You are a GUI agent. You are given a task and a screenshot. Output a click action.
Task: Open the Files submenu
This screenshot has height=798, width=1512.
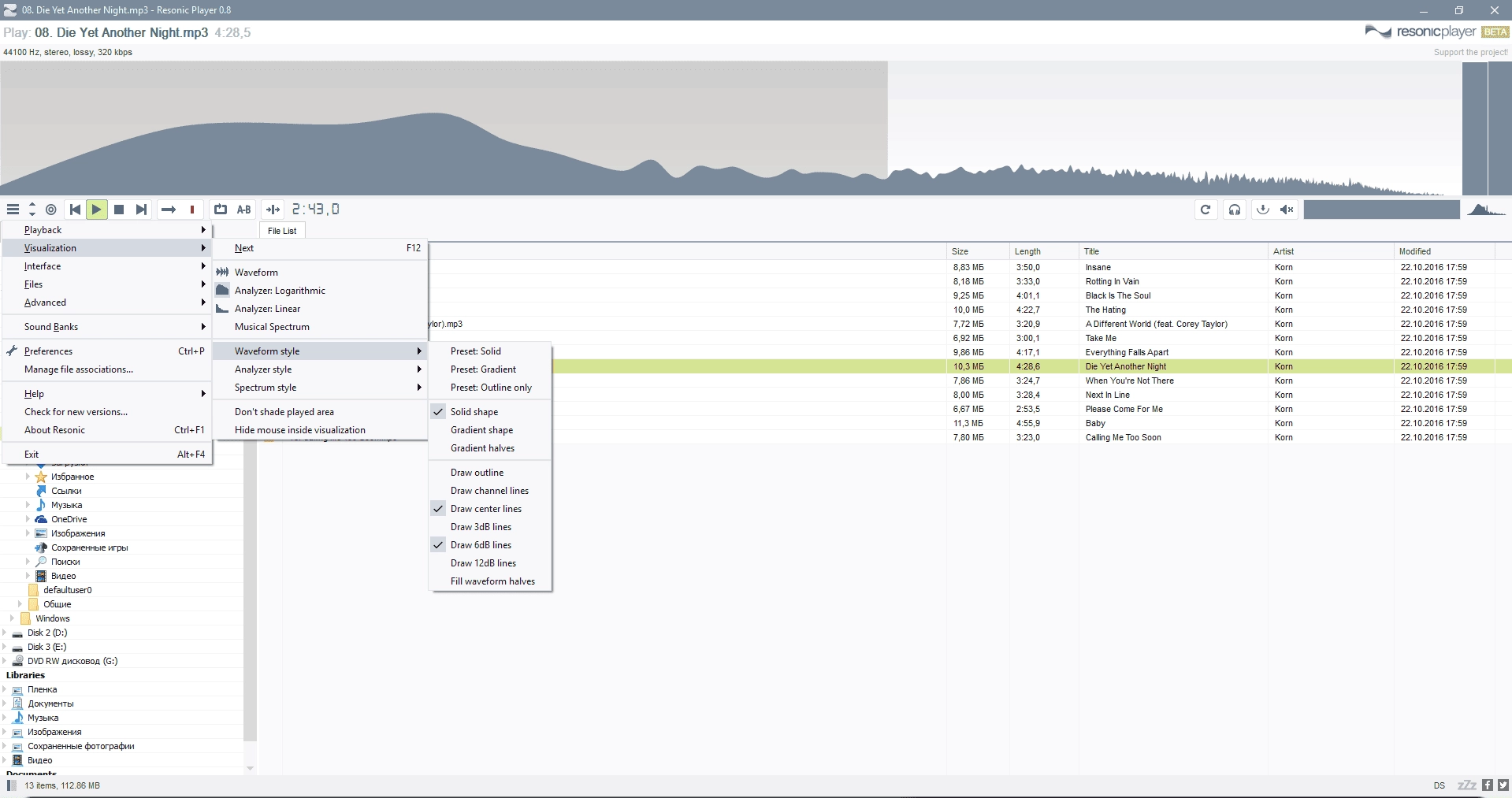(107, 284)
